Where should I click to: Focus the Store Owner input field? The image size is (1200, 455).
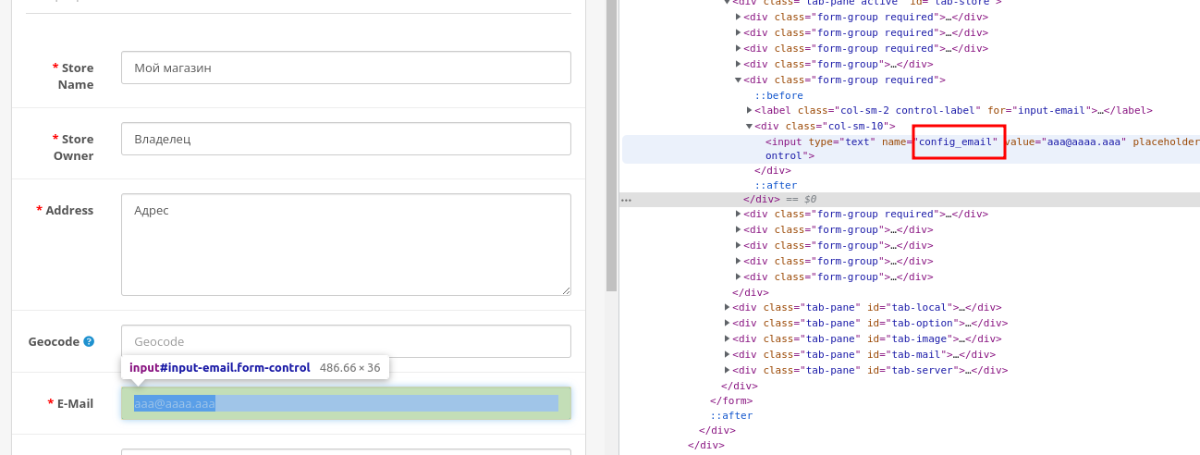click(345, 139)
